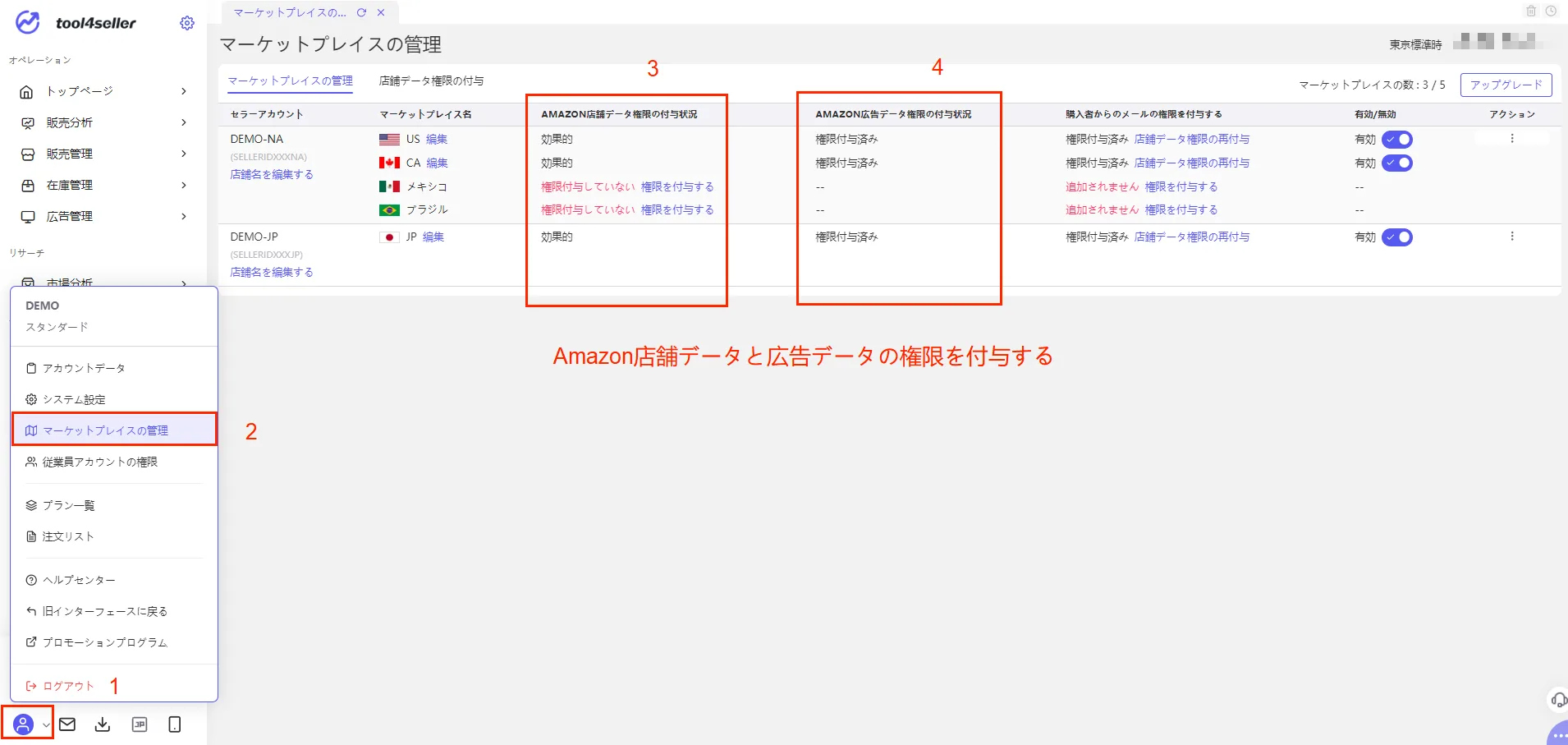Screen dimensions: 1568x745
Task: Open the settings gear next to tool4seller
Action: click(187, 23)
